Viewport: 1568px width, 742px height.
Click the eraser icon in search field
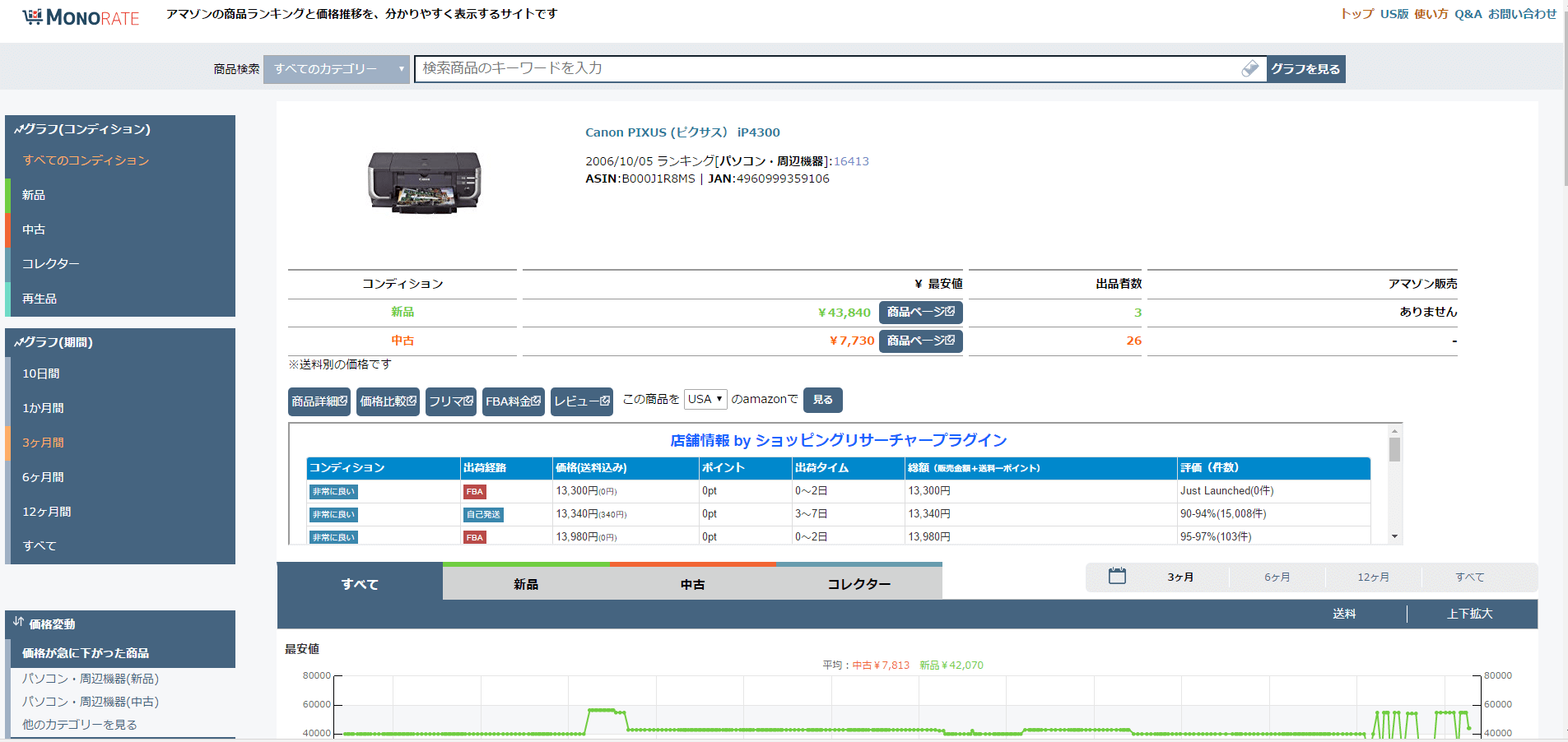[x=1249, y=68]
